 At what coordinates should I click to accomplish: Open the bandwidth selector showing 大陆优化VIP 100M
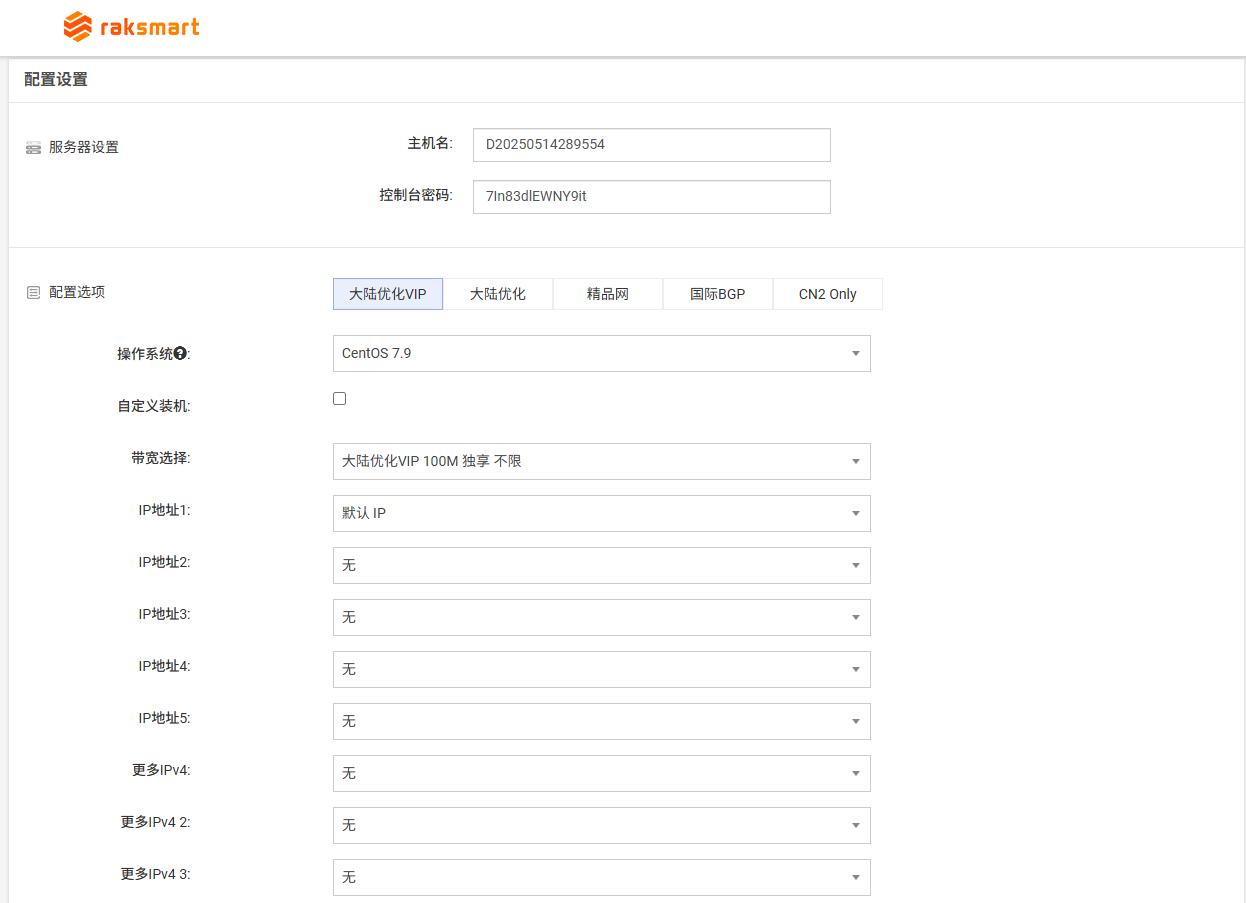tap(600, 461)
